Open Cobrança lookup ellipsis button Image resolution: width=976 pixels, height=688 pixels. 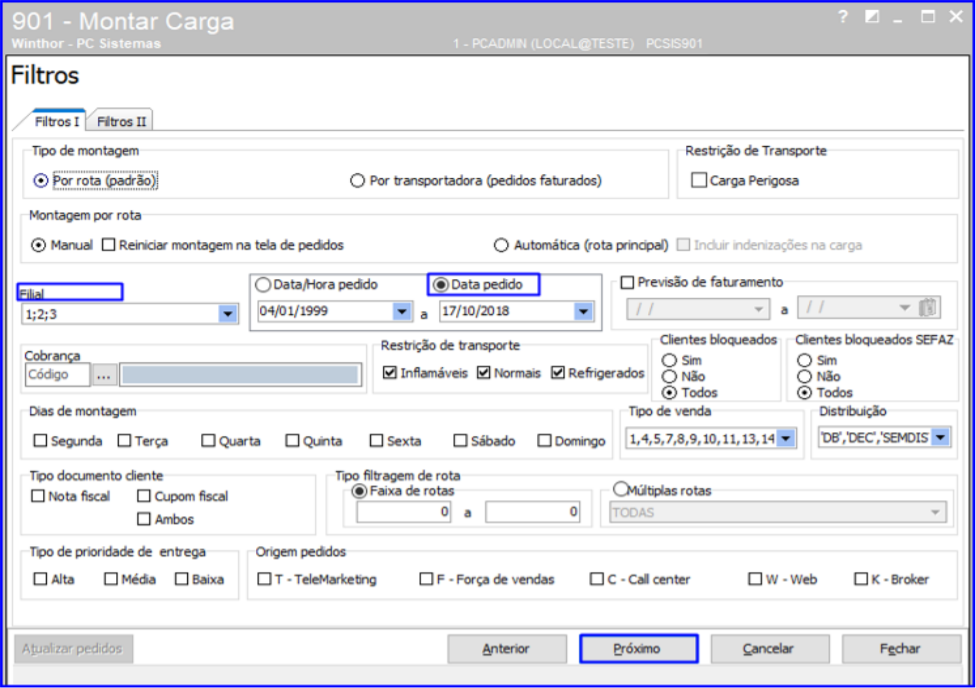point(104,375)
